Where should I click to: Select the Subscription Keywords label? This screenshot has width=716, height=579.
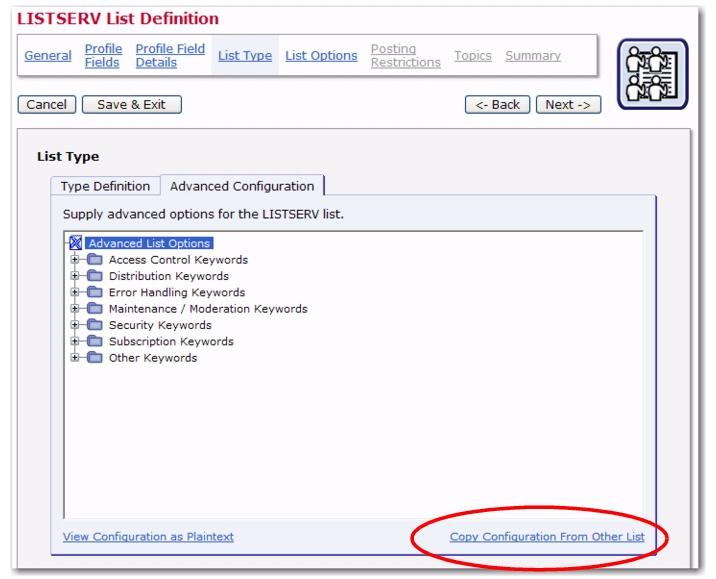[x=171, y=341]
